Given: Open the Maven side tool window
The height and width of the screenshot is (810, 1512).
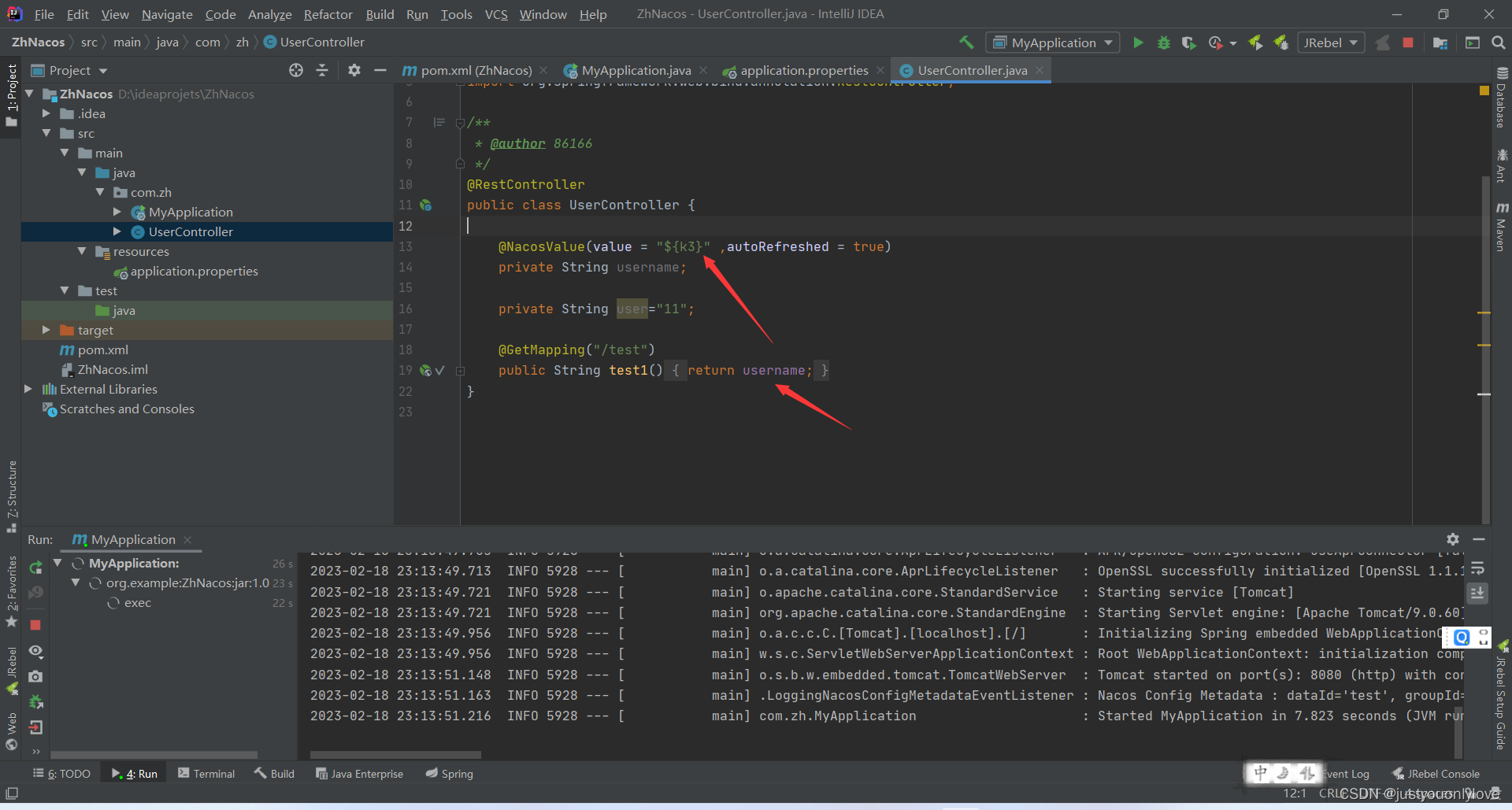Looking at the screenshot, I should (x=1502, y=227).
